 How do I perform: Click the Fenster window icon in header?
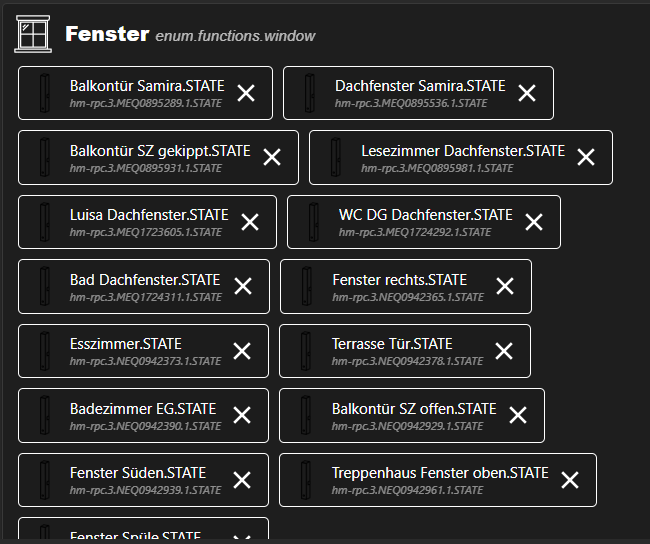click(33, 33)
